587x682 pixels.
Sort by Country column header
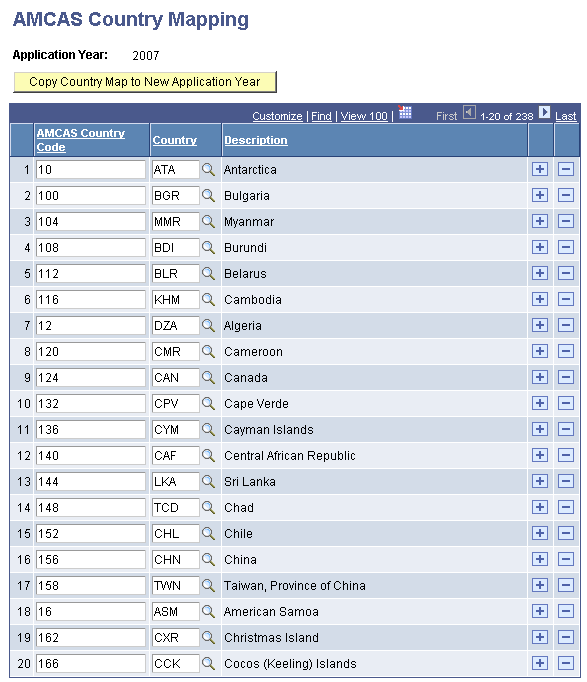(x=175, y=140)
